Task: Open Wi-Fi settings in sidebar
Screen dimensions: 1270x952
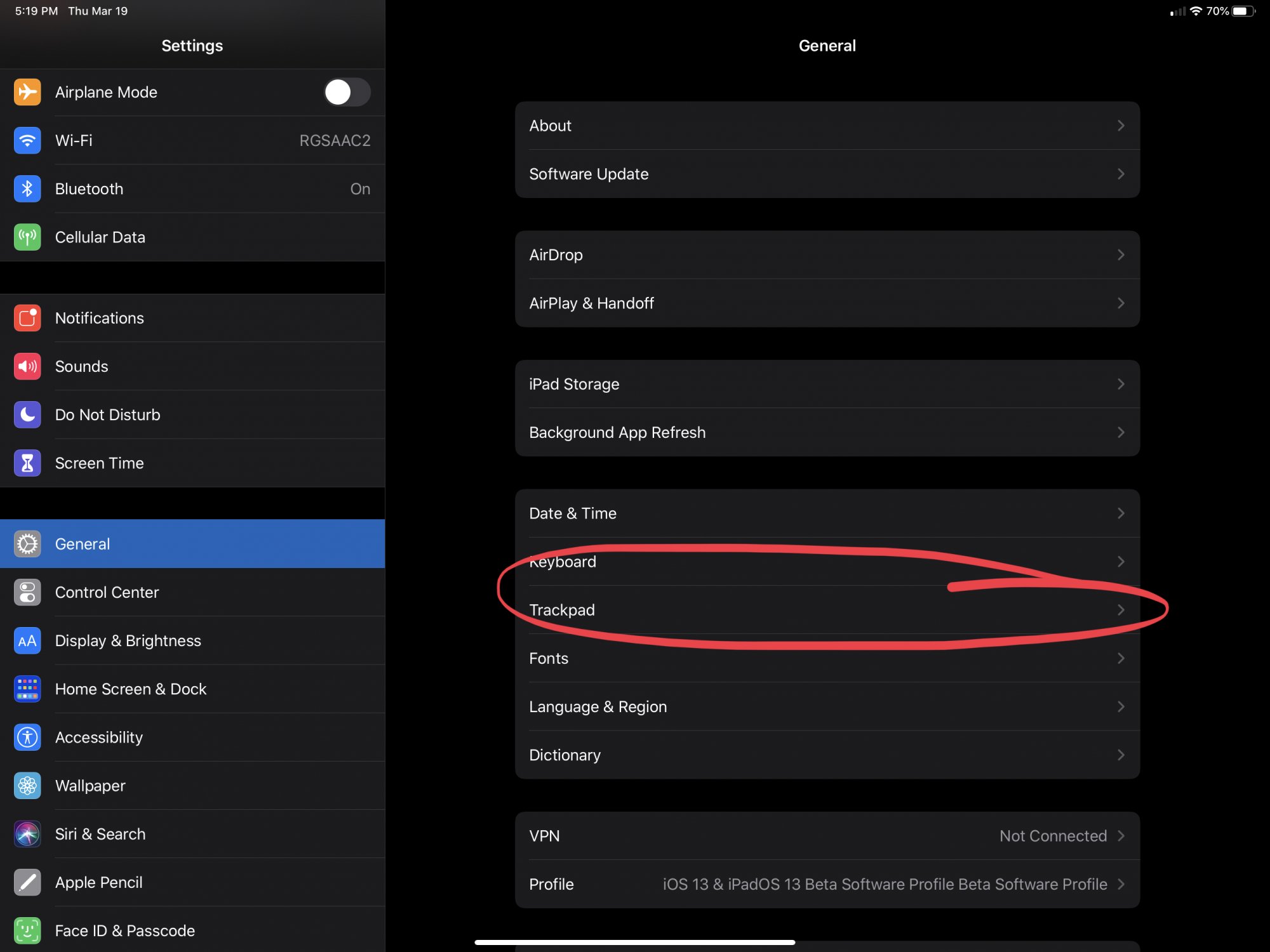Action: 192,140
